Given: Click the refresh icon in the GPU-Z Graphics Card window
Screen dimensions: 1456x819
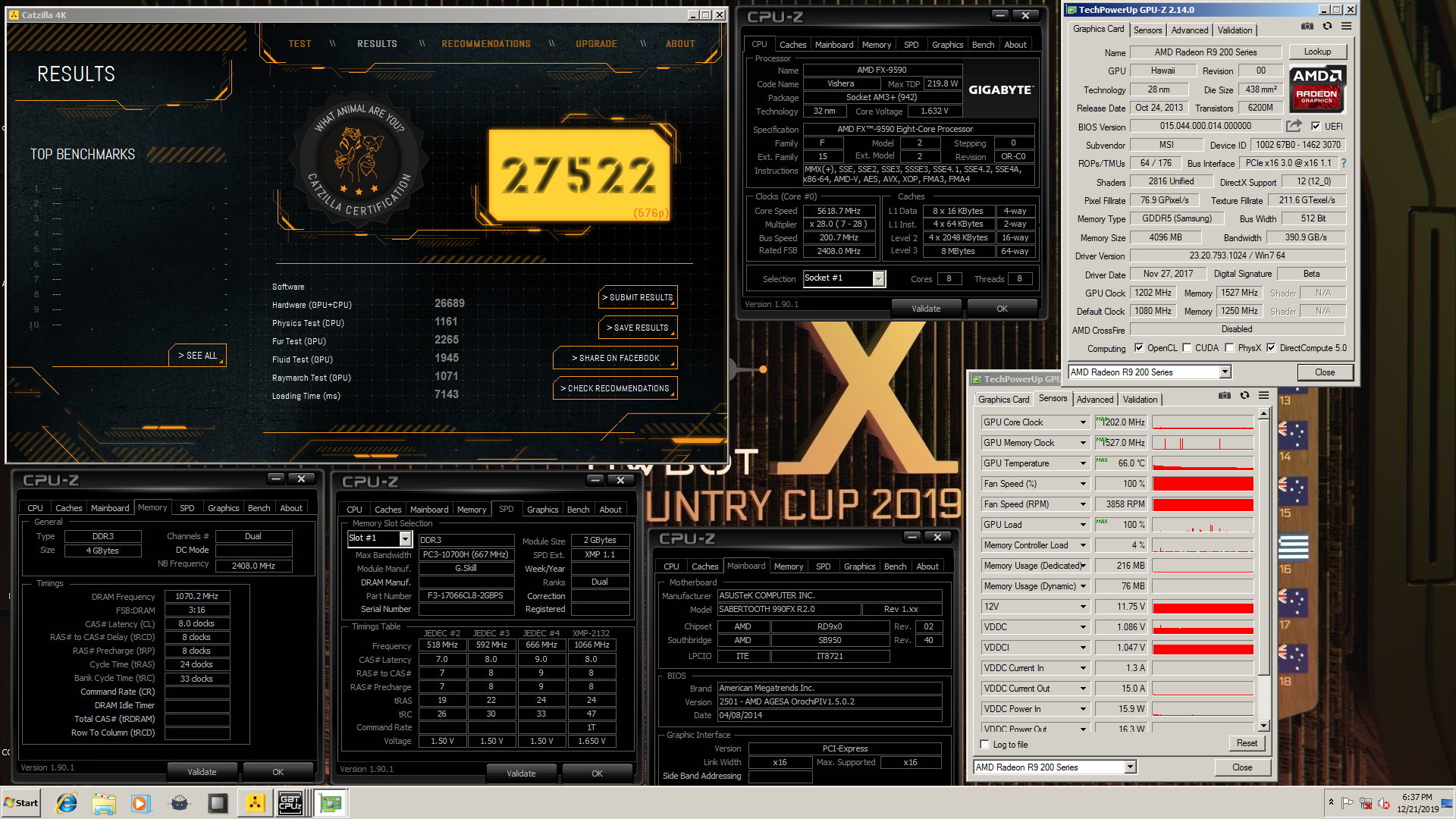Looking at the screenshot, I should pyautogui.click(x=1327, y=27).
